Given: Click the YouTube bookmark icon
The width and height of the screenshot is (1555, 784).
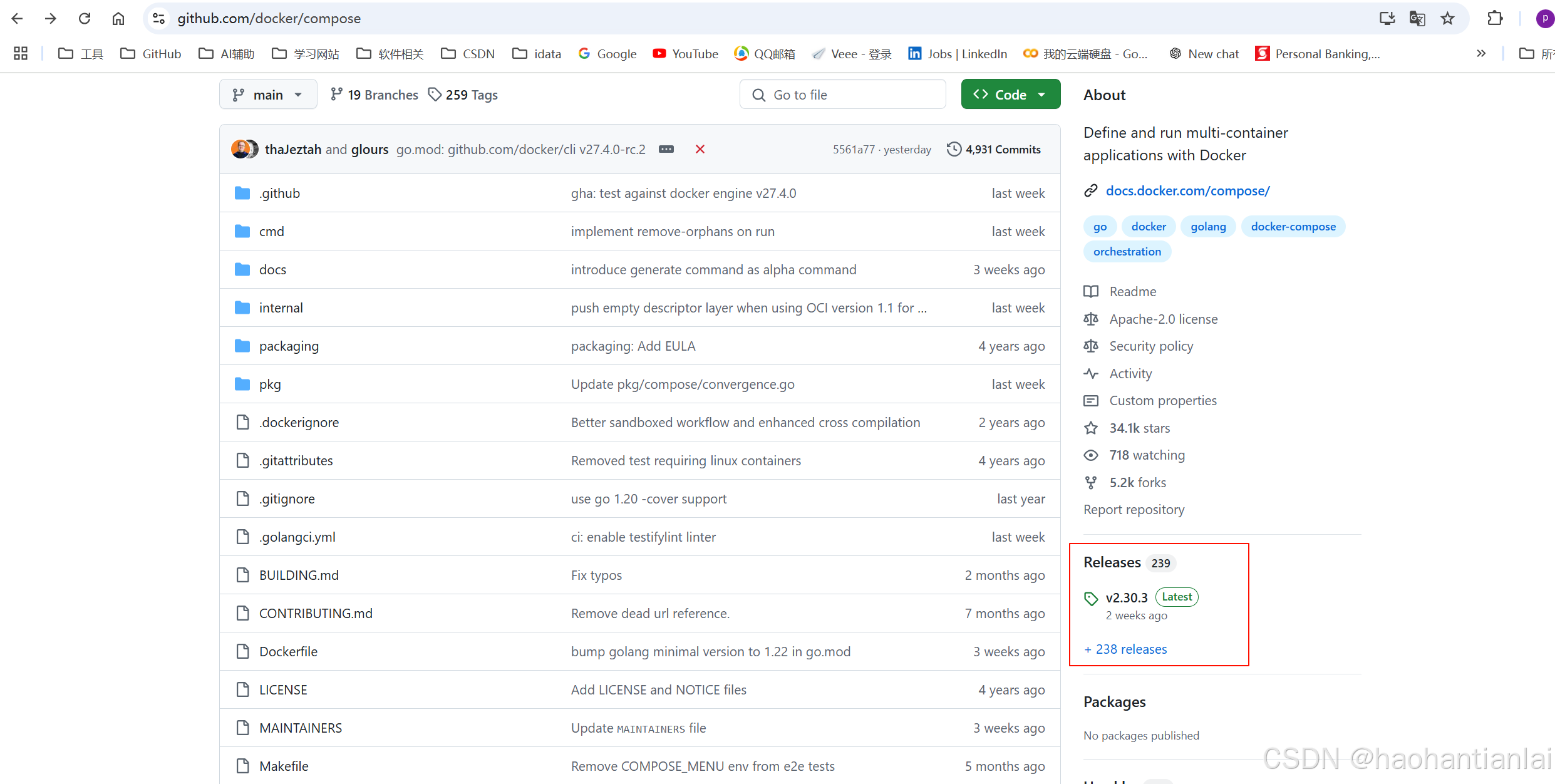Looking at the screenshot, I should (659, 54).
